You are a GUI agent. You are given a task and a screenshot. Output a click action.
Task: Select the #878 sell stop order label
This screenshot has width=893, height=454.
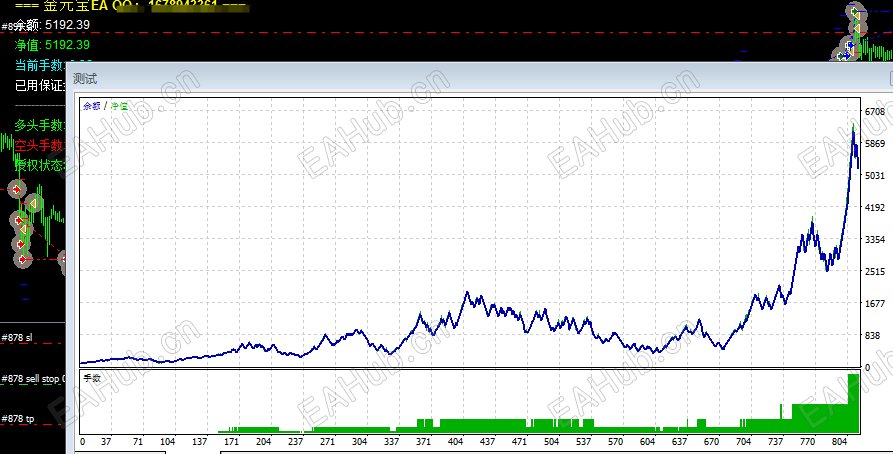click(33, 379)
